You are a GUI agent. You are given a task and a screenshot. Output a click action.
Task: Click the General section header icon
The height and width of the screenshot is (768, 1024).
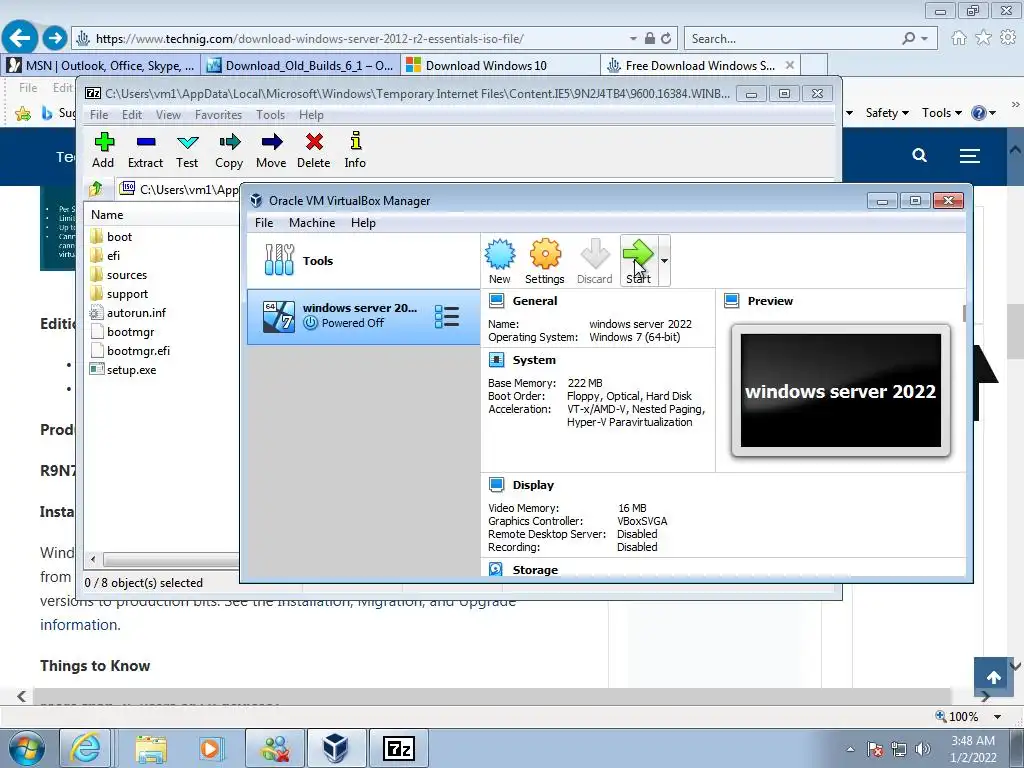coord(496,301)
